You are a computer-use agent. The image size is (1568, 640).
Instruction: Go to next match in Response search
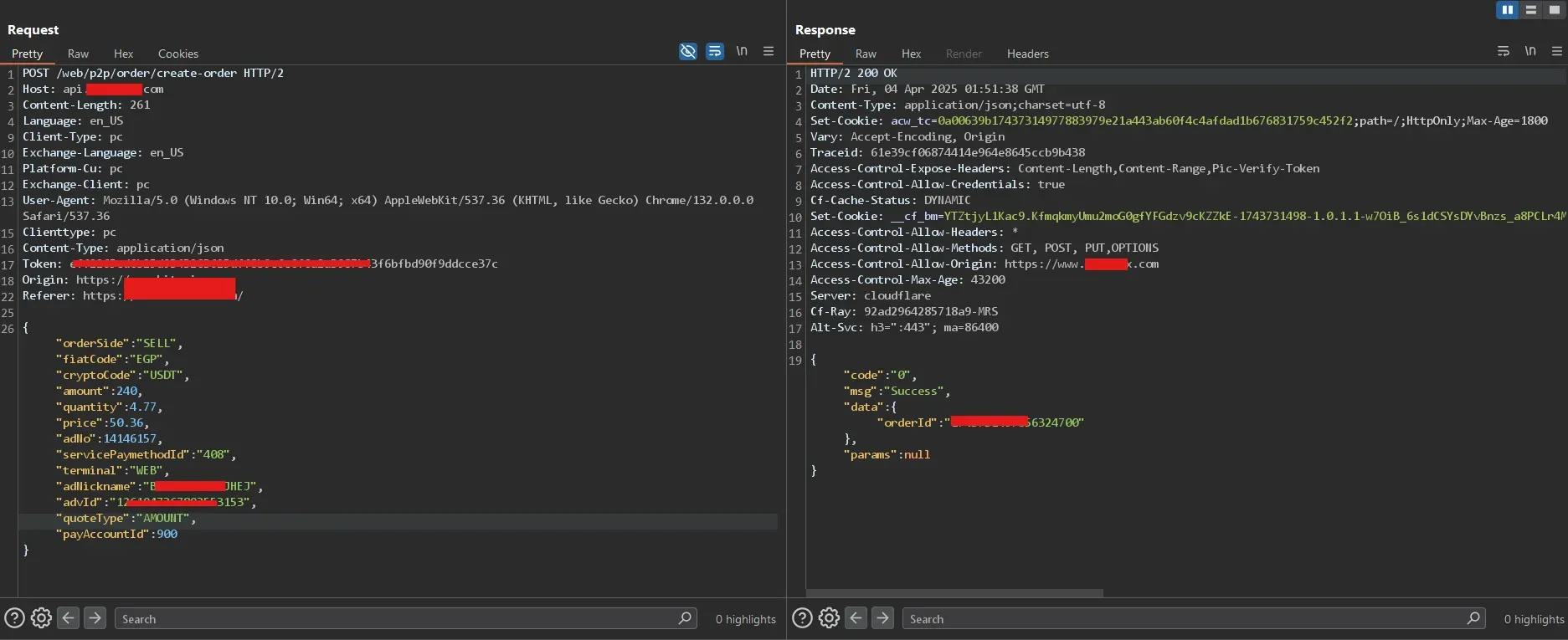[883, 618]
